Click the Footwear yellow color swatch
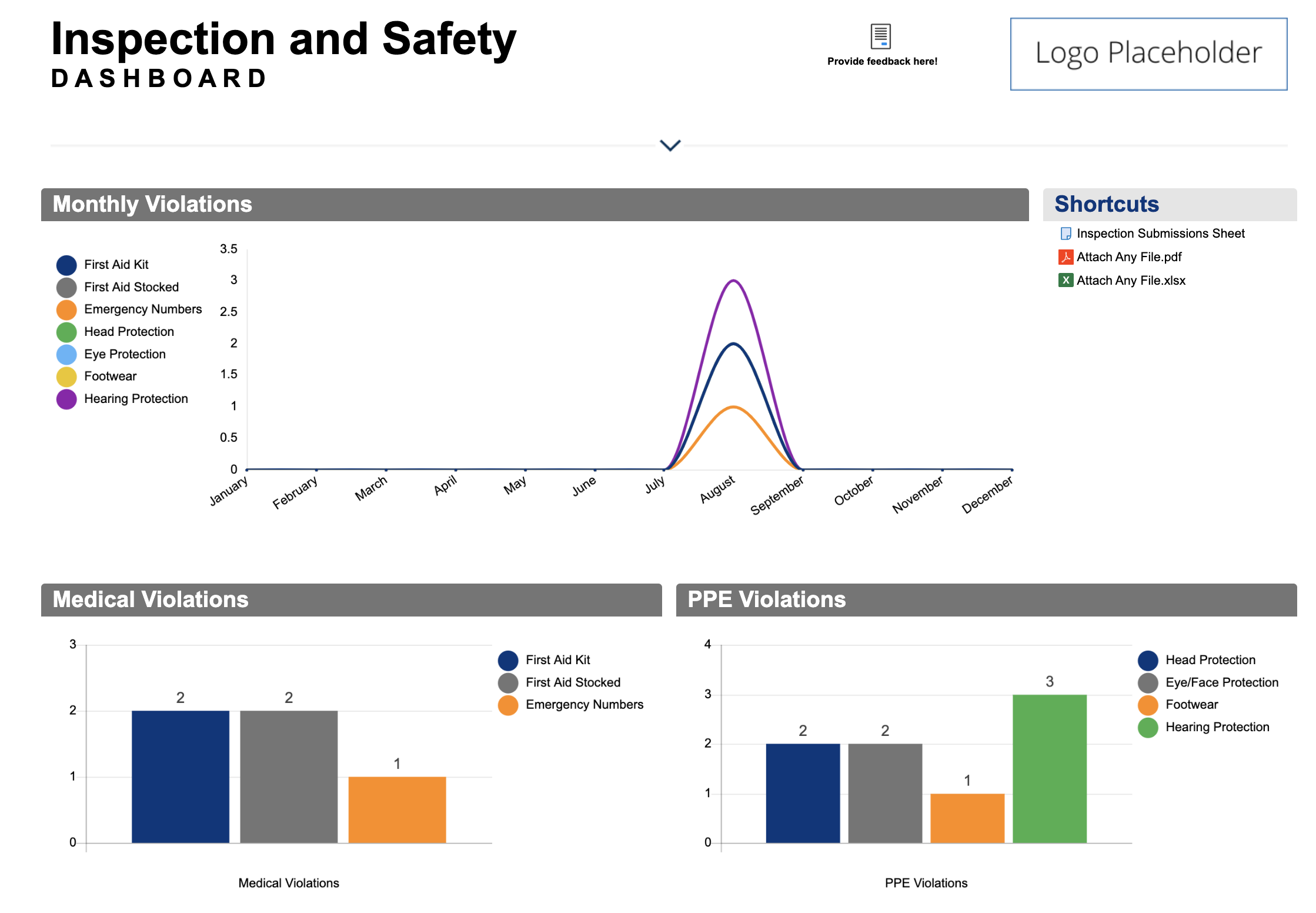The image size is (1316, 913). point(66,376)
